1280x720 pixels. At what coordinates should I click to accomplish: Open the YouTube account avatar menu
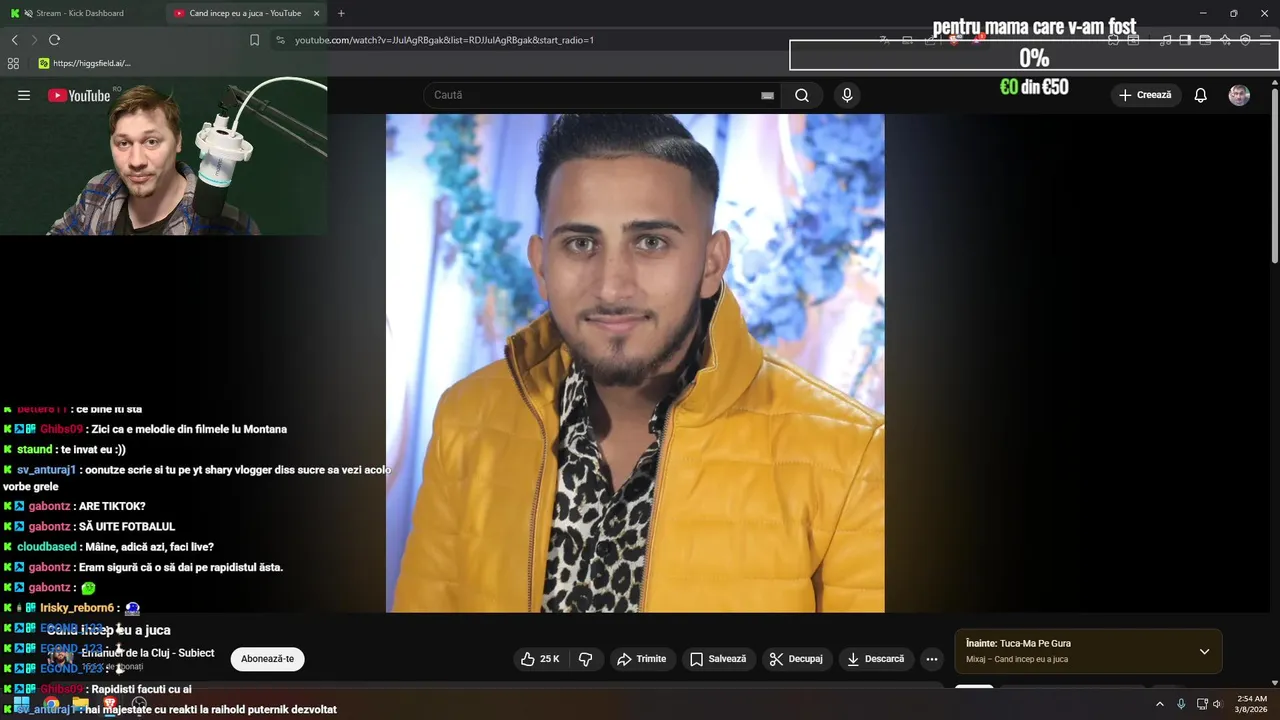click(x=1239, y=95)
